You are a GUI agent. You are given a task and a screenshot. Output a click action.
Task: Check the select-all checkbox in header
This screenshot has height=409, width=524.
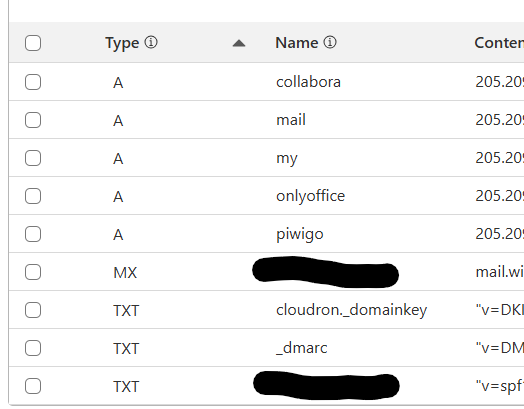pyautogui.click(x=33, y=43)
